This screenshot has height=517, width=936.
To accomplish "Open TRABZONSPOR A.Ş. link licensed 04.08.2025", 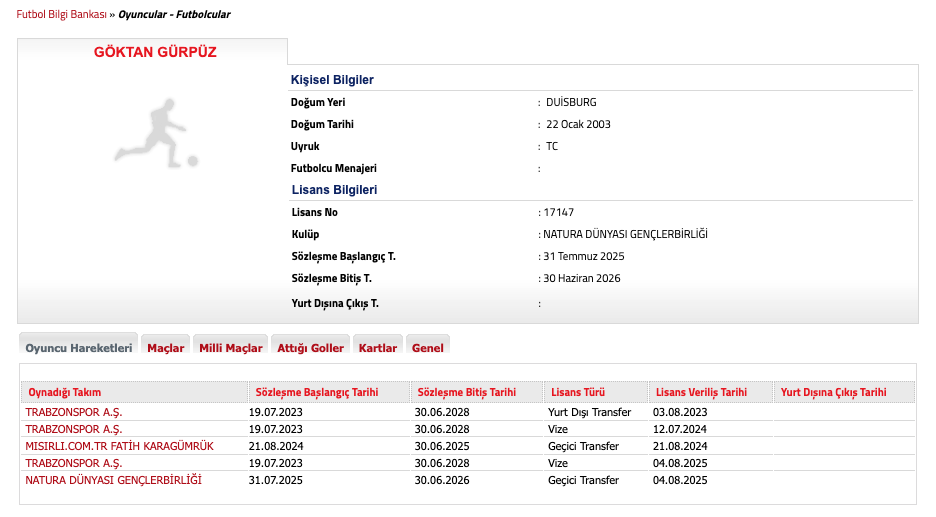I will [73, 463].
